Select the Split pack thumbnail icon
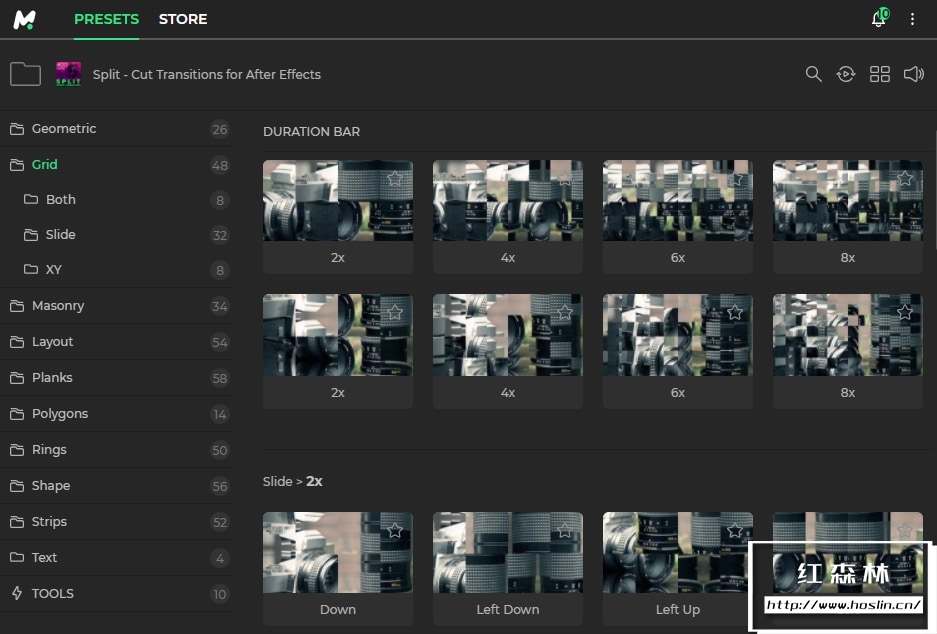937x634 pixels. coord(68,74)
